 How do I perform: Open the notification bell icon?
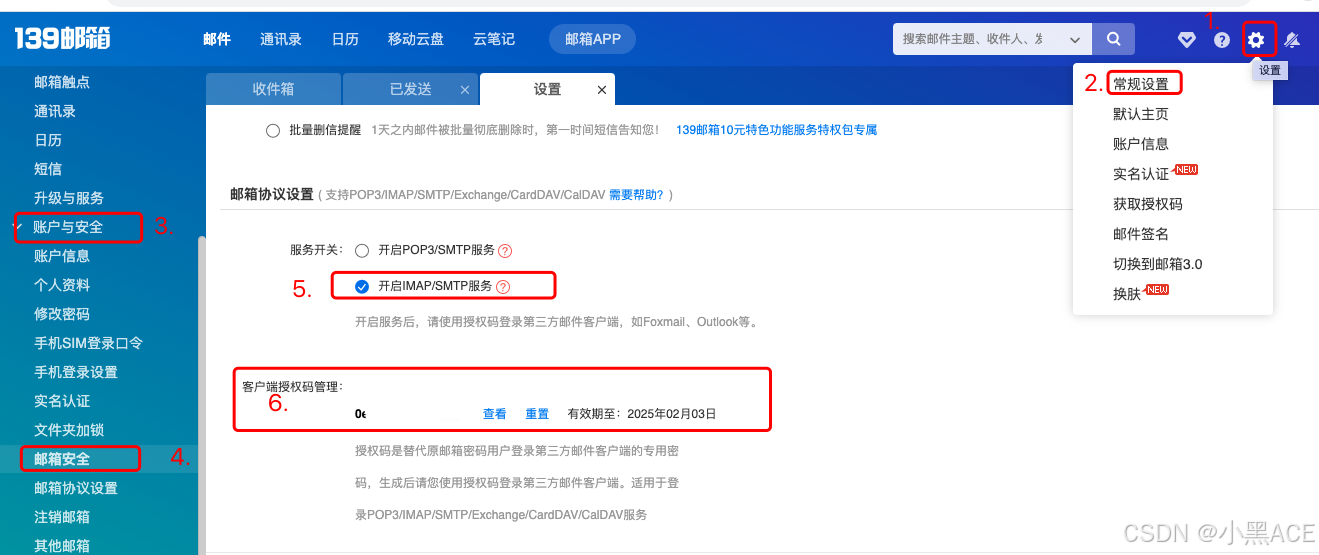click(1292, 40)
